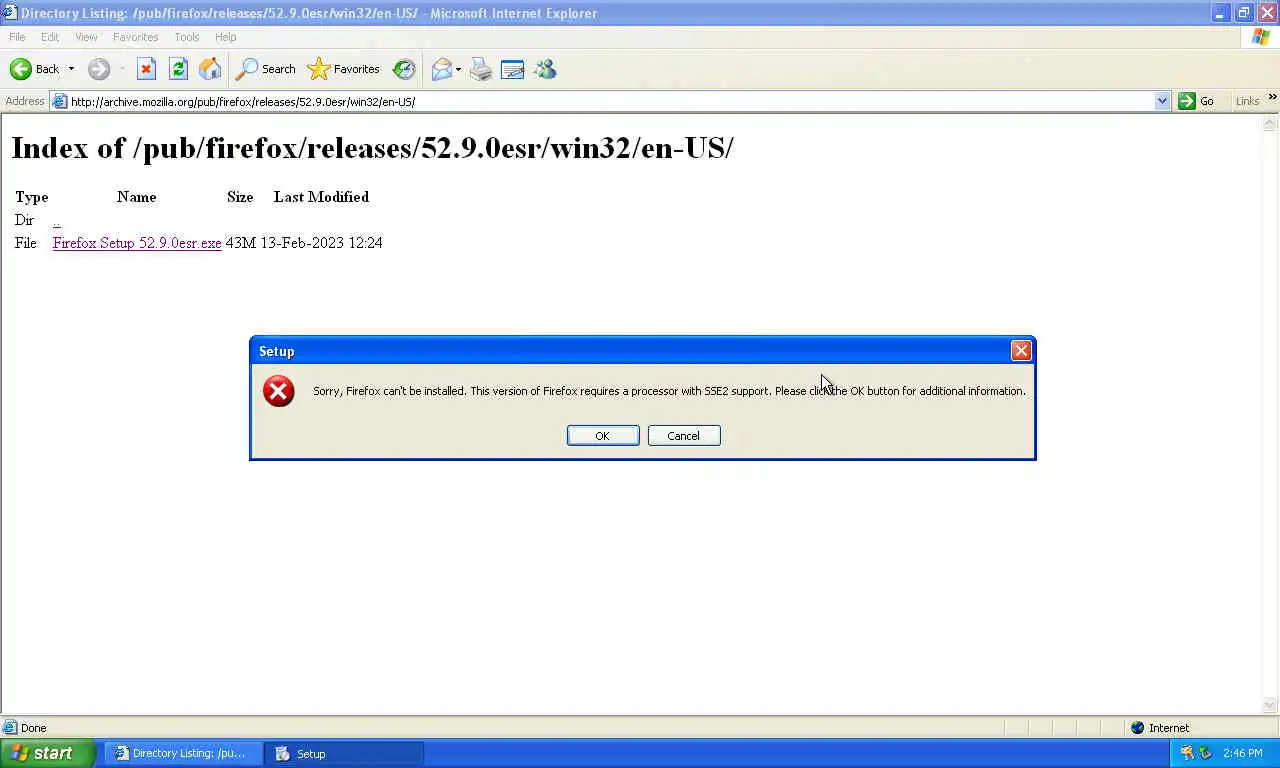Viewport: 1280px width, 768px height.
Task: Go to the Home page icon
Action: coord(210,69)
